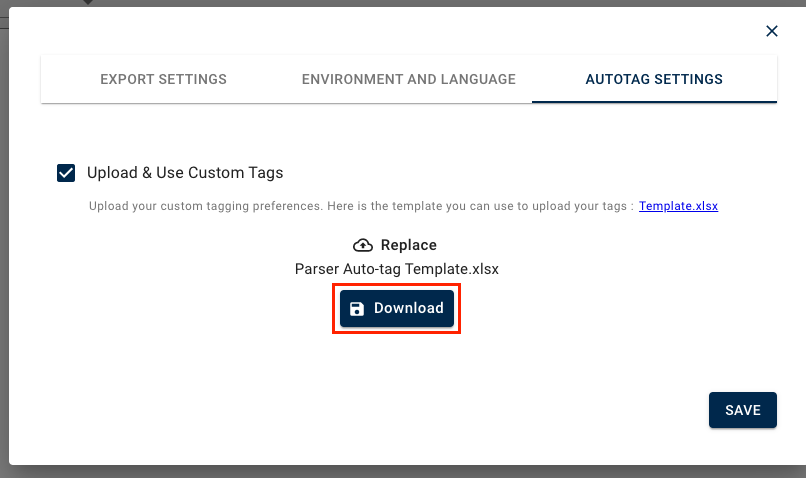Click the SAVE button
Viewport: 806px width, 478px height.
click(743, 410)
